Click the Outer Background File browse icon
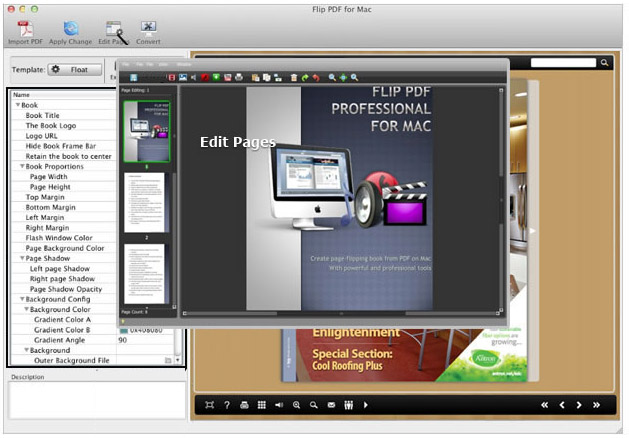This screenshot has height=438, width=629. pyautogui.click(x=168, y=361)
